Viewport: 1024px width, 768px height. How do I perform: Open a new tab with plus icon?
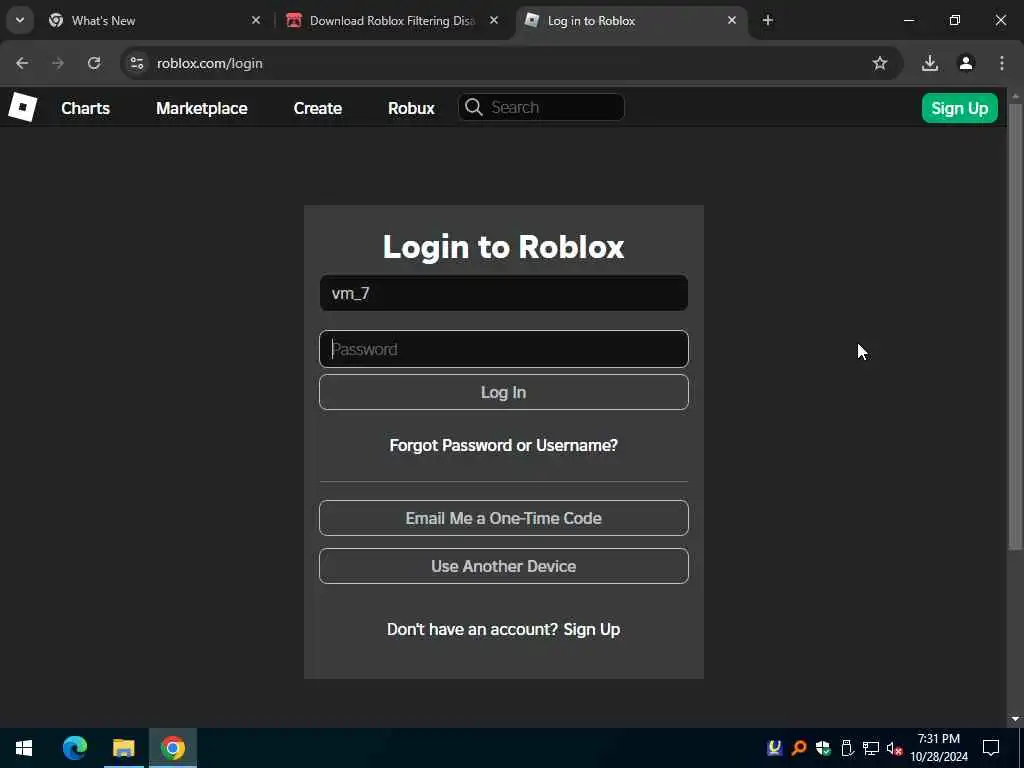pyautogui.click(x=768, y=21)
